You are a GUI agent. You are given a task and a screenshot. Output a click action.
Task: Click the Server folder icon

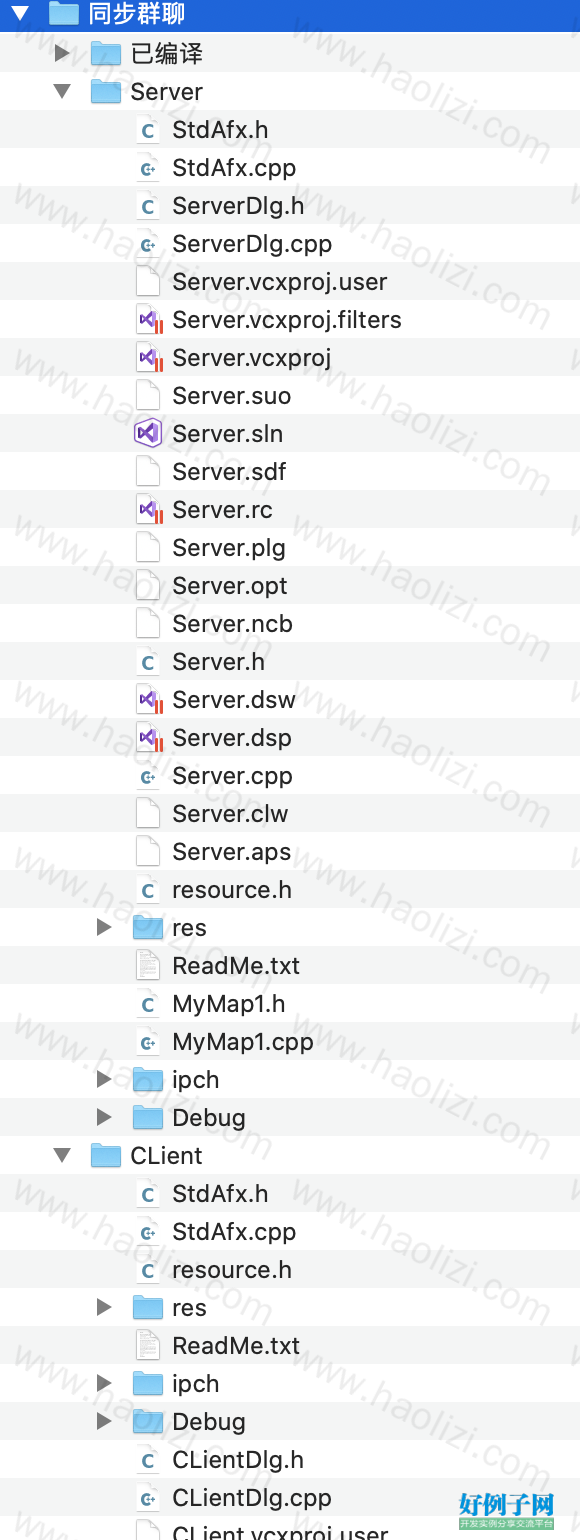coord(106,91)
